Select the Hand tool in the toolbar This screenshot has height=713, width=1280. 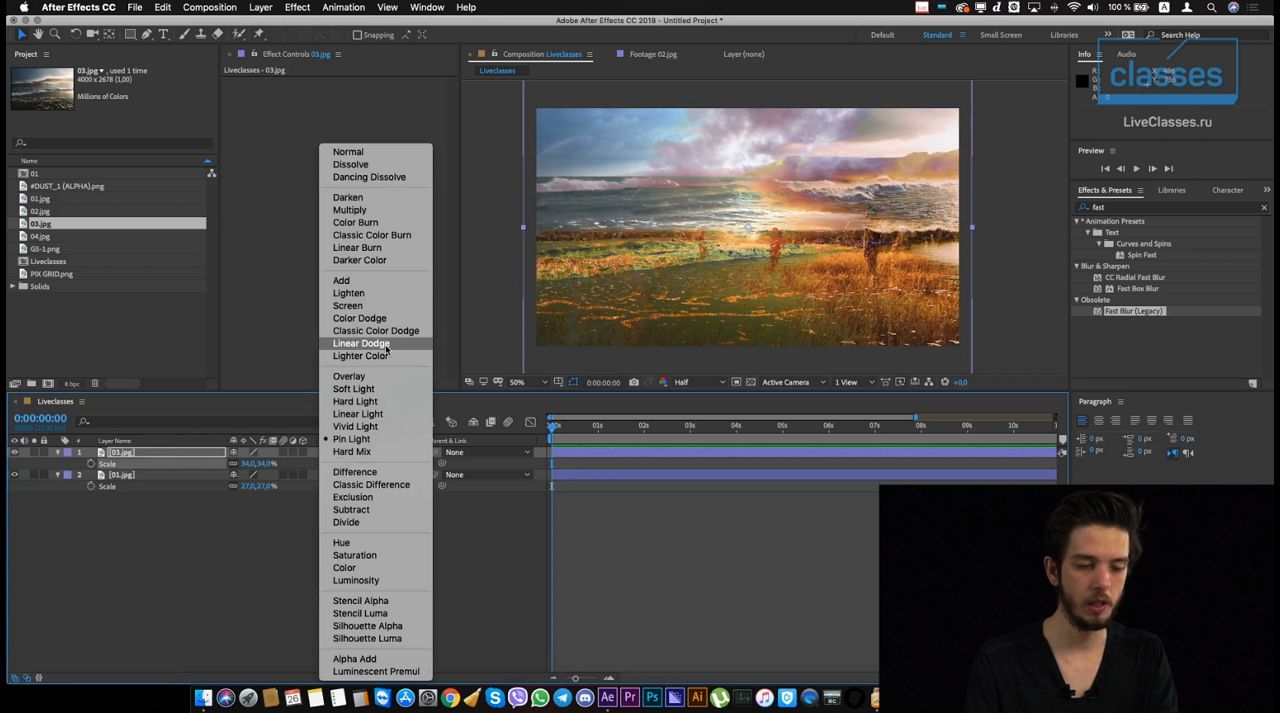pyautogui.click(x=39, y=34)
